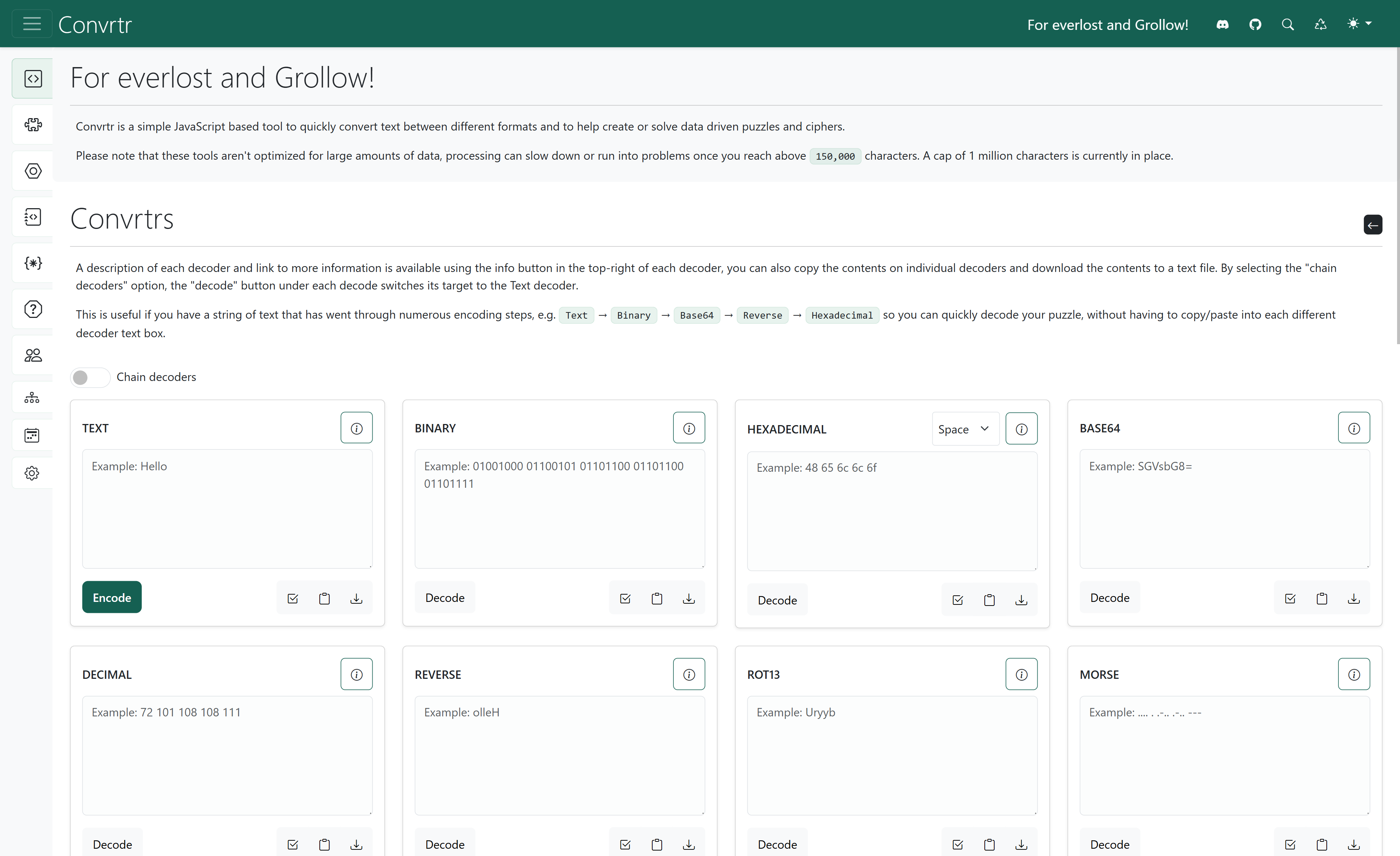Download REVERSE card contents
The height and width of the screenshot is (856, 1400).
[x=689, y=844]
